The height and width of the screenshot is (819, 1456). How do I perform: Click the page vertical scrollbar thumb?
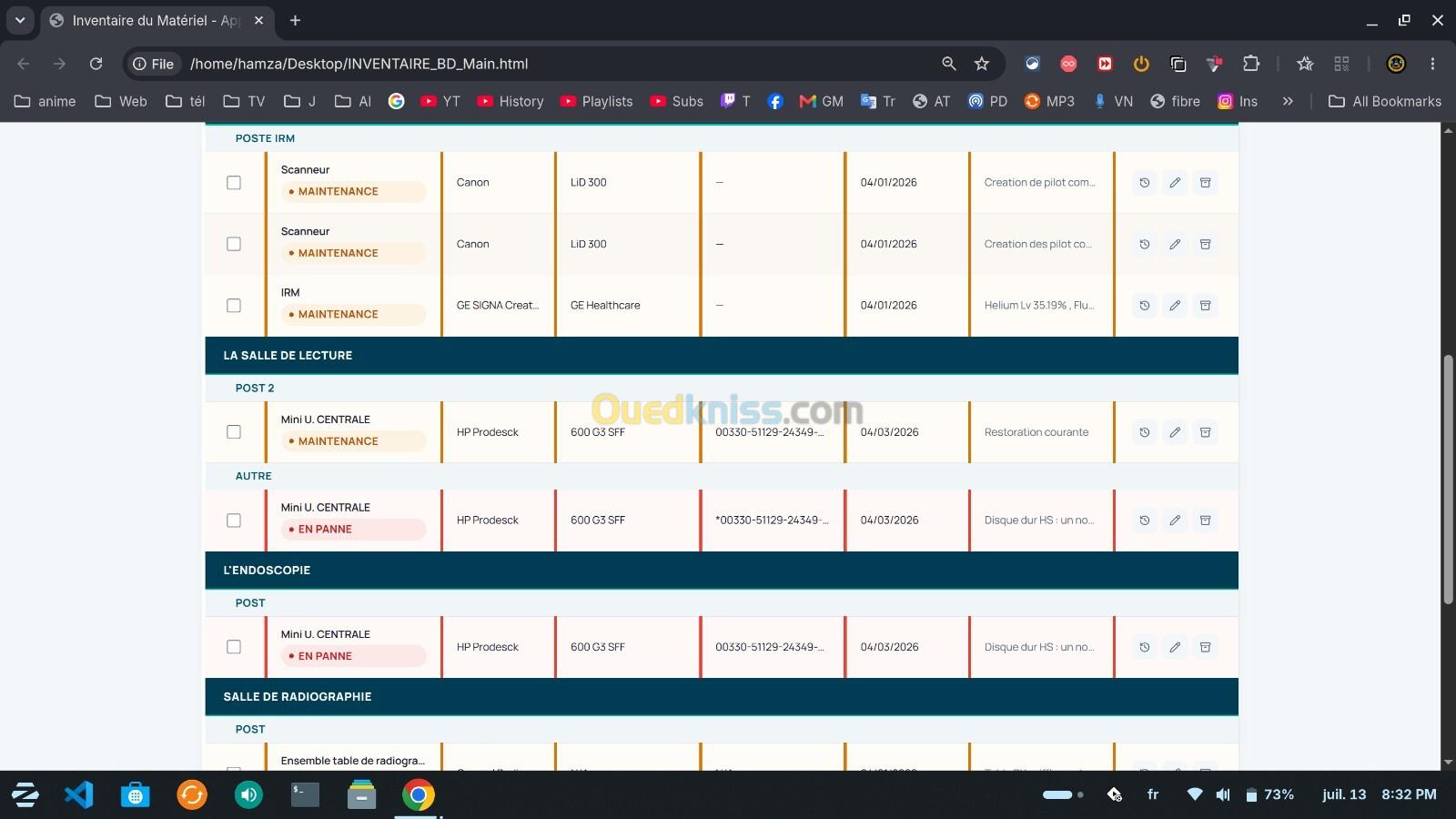(x=1448, y=480)
